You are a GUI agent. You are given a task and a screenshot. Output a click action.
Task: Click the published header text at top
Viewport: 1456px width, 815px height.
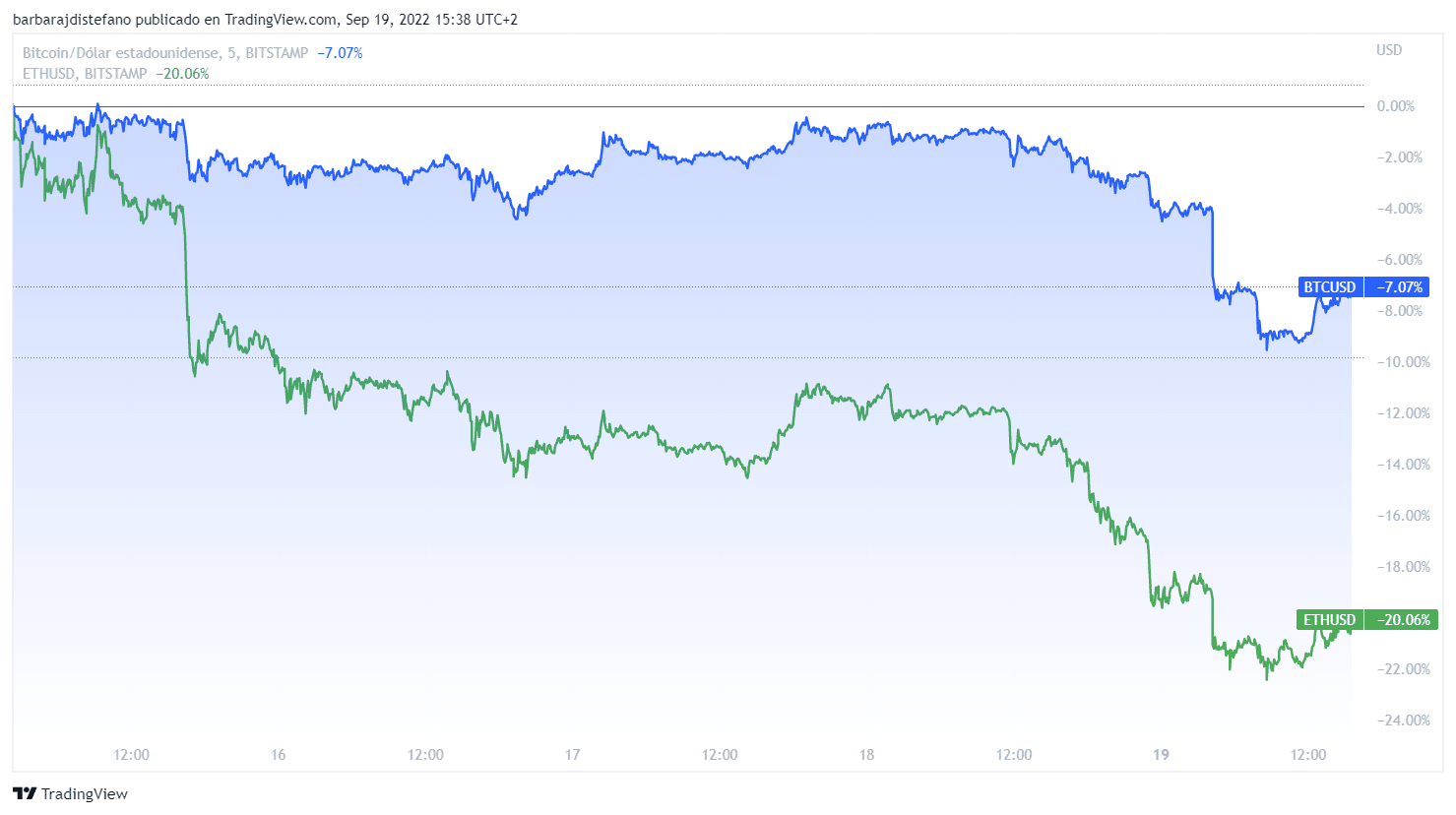point(265,20)
